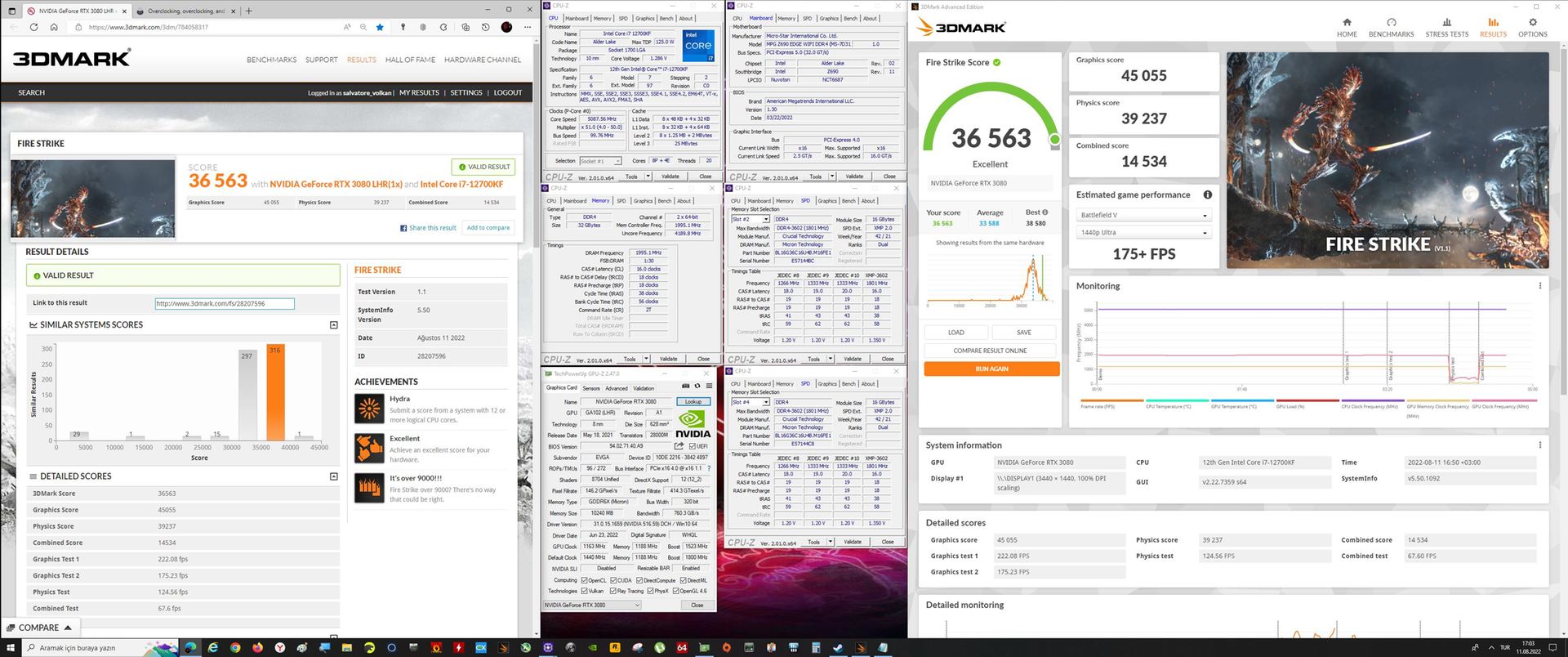1568x657 pixels.
Task: Click Excellent achievement icon
Action: [369, 448]
